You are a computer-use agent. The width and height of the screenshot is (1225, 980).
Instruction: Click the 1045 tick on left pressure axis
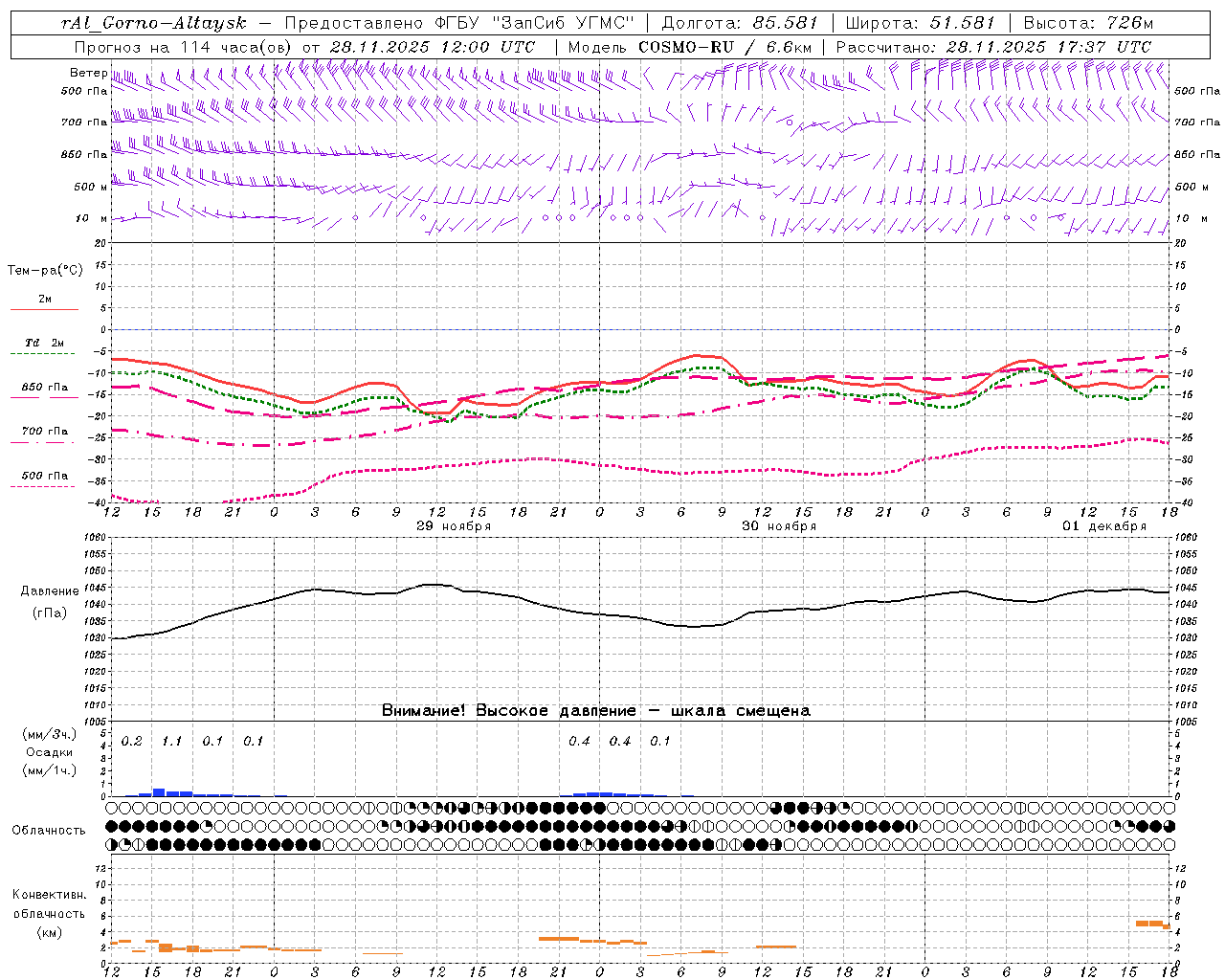pyautogui.click(x=95, y=588)
